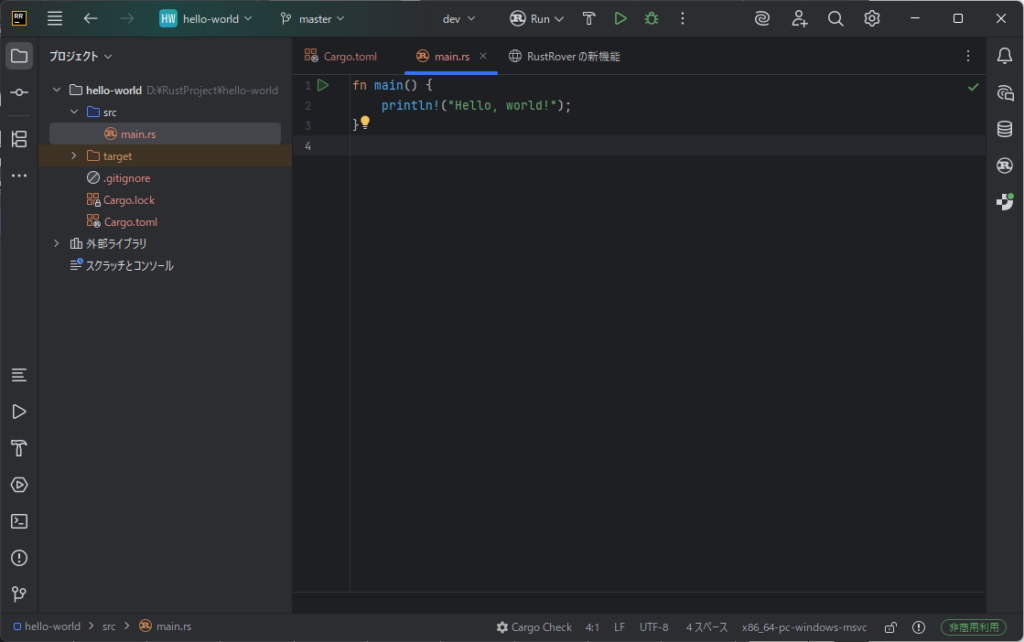
Task: Open the Notifications bell
Action: pos(1004,56)
